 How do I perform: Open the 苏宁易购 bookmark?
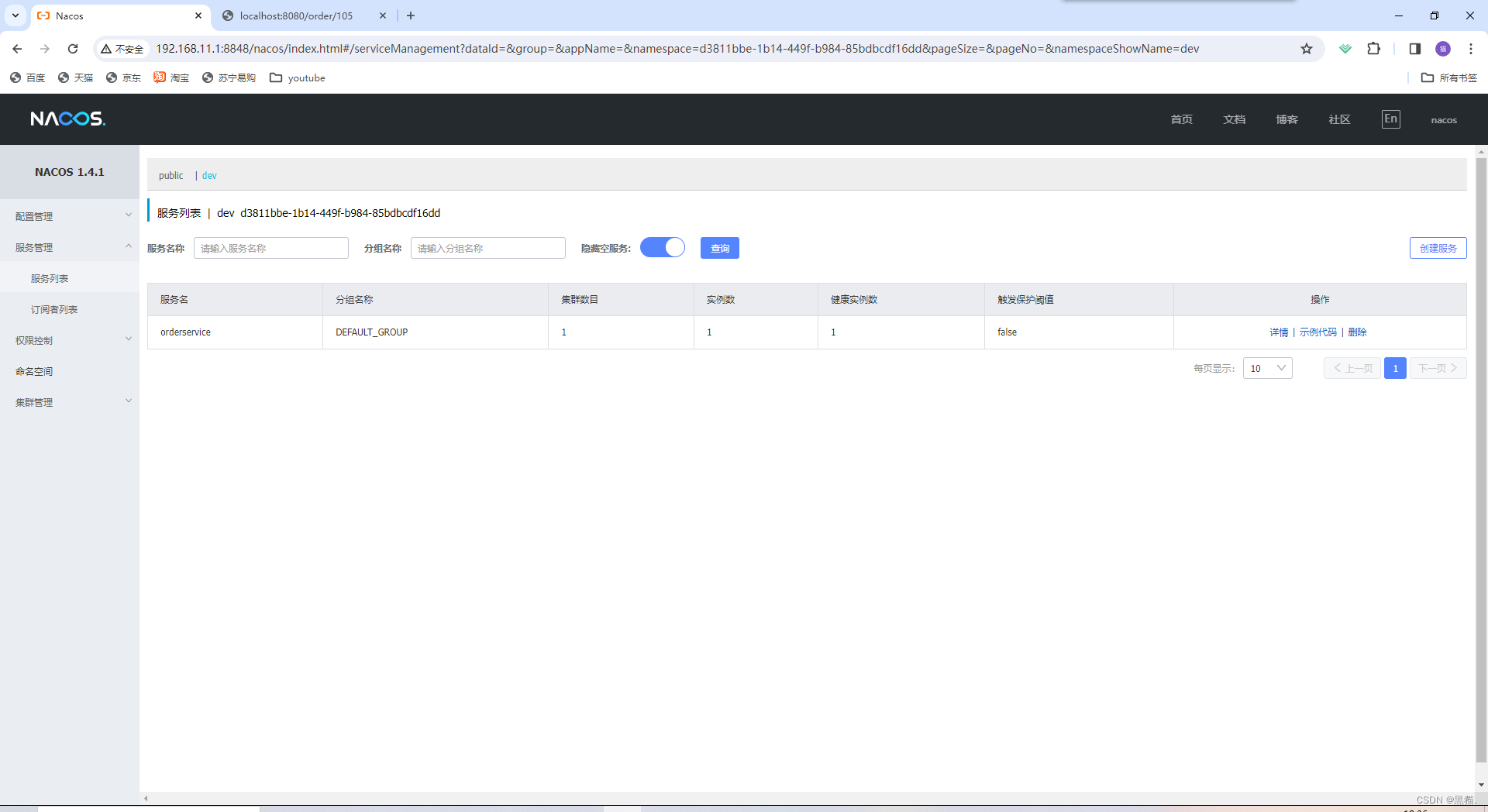(229, 77)
